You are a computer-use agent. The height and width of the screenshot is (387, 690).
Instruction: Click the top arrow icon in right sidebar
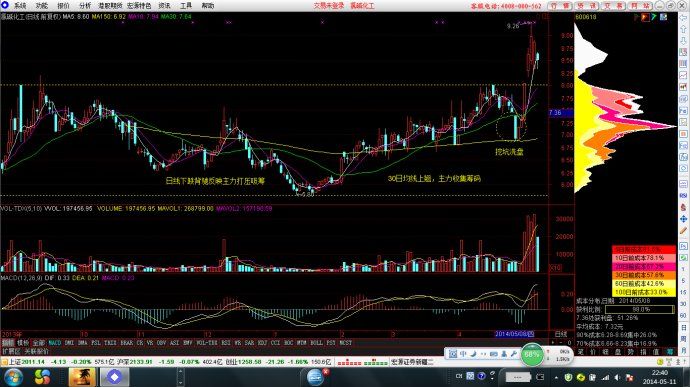point(683,18)
